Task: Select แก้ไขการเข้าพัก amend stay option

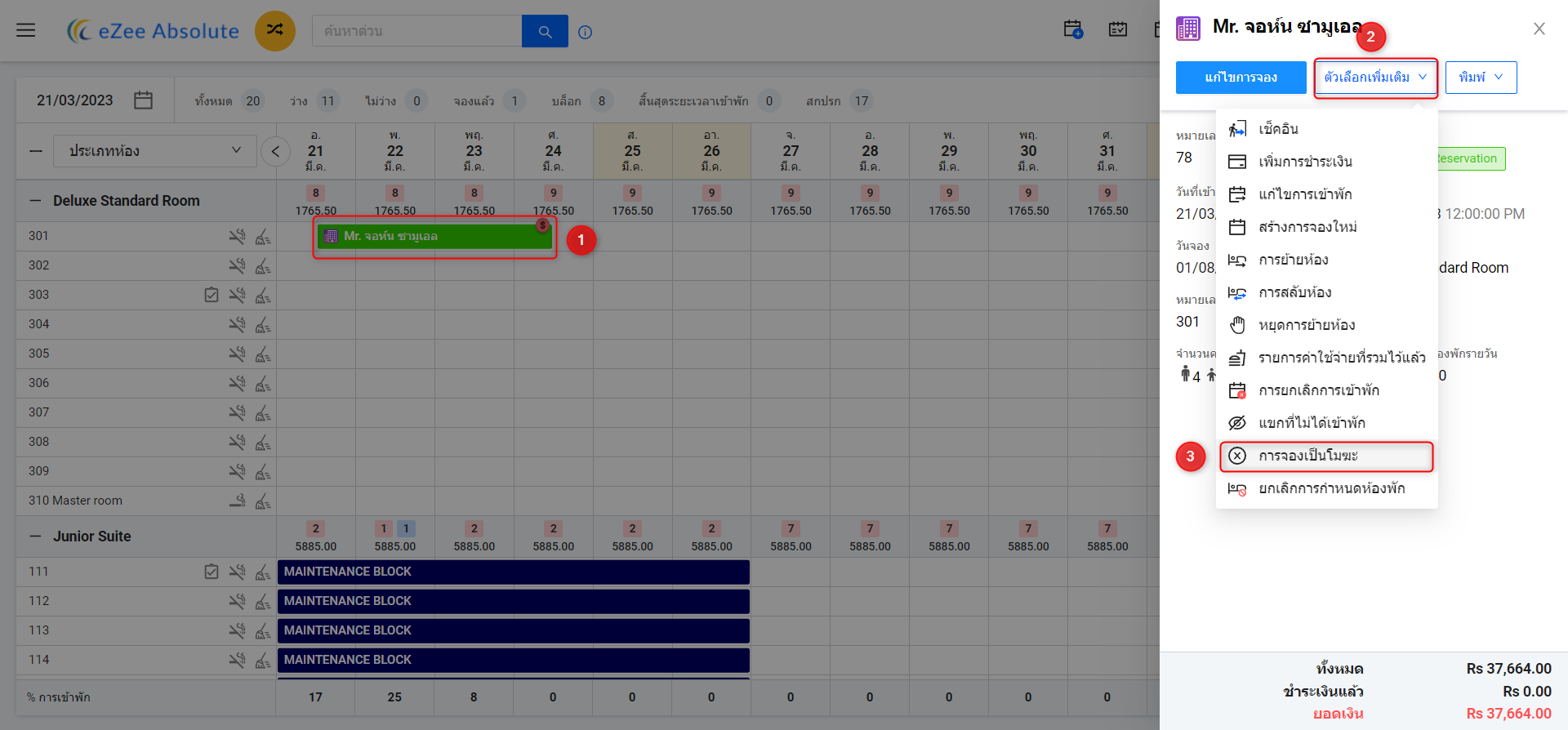Action: [x=1327, y=194]
